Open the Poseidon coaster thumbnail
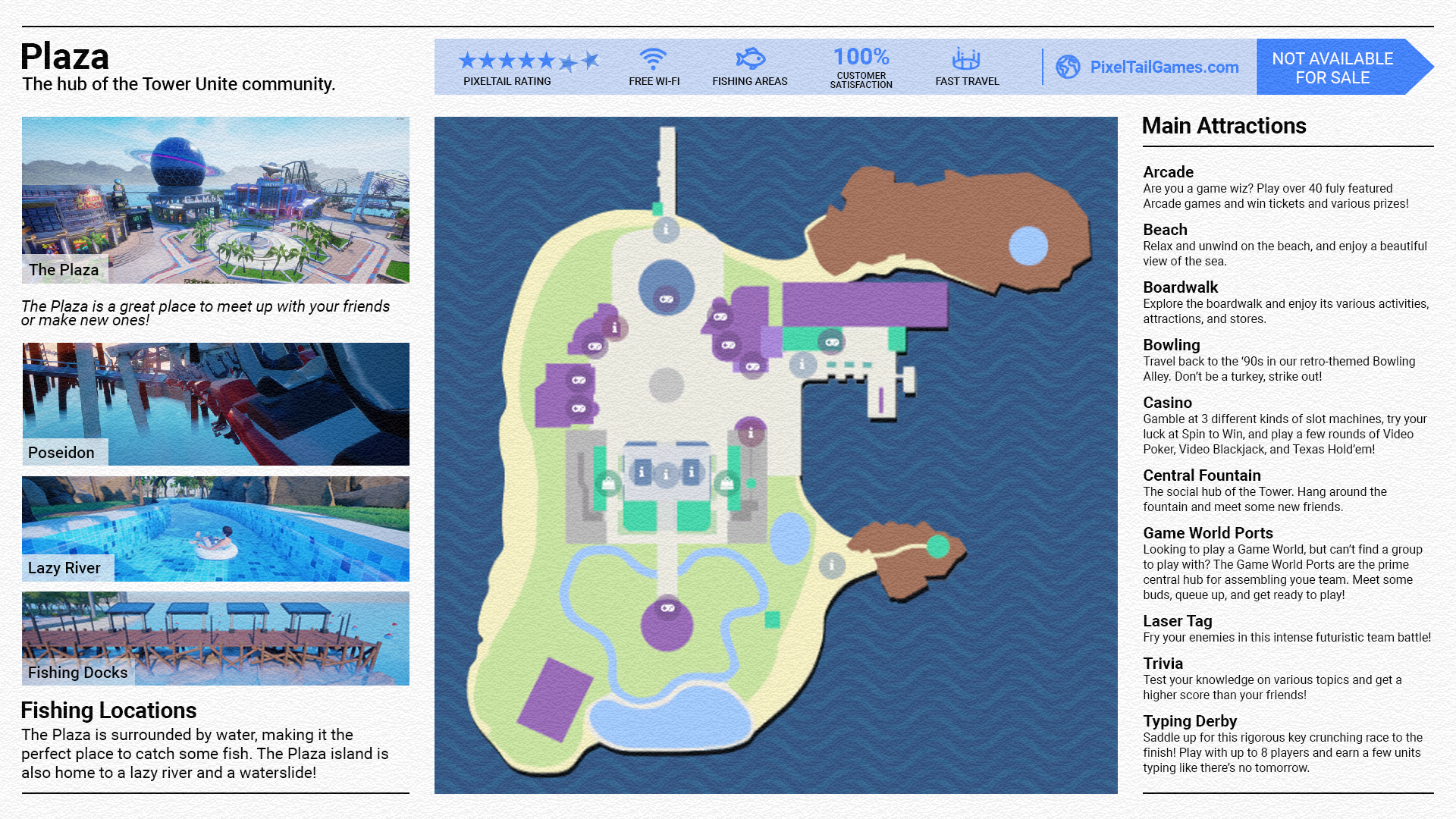The image size is (1456, 819). click(215, 403)
